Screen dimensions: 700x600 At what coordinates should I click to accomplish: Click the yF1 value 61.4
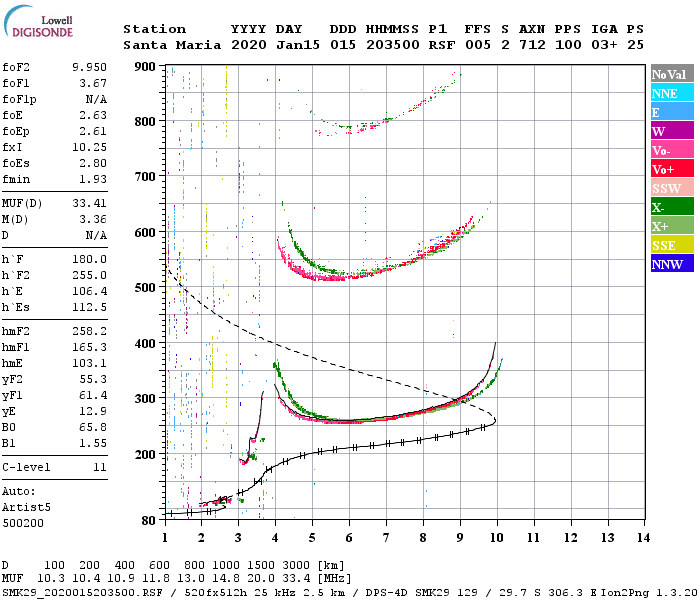click(x=93, y=396)
